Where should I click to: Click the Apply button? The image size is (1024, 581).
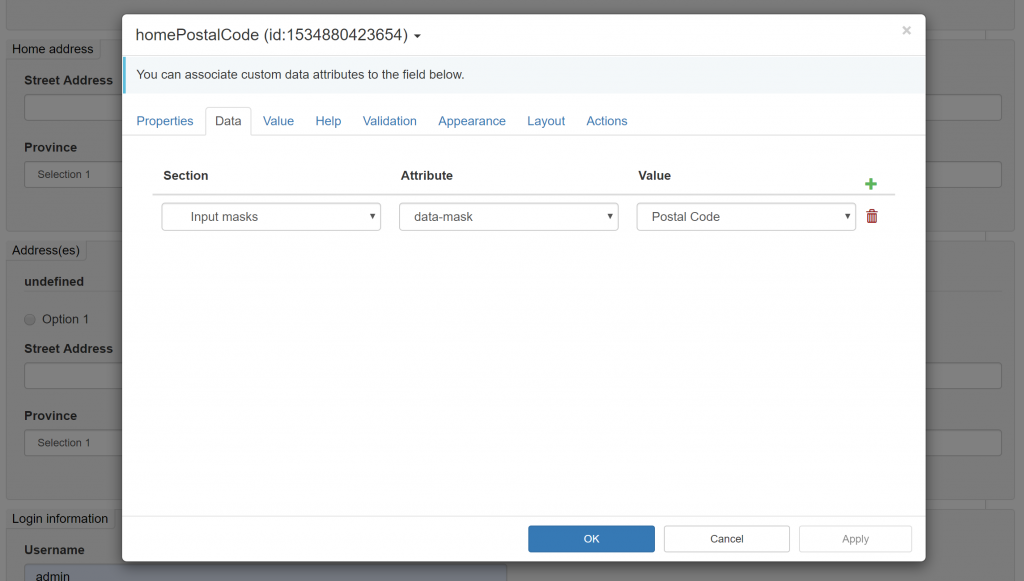[855, 538]
